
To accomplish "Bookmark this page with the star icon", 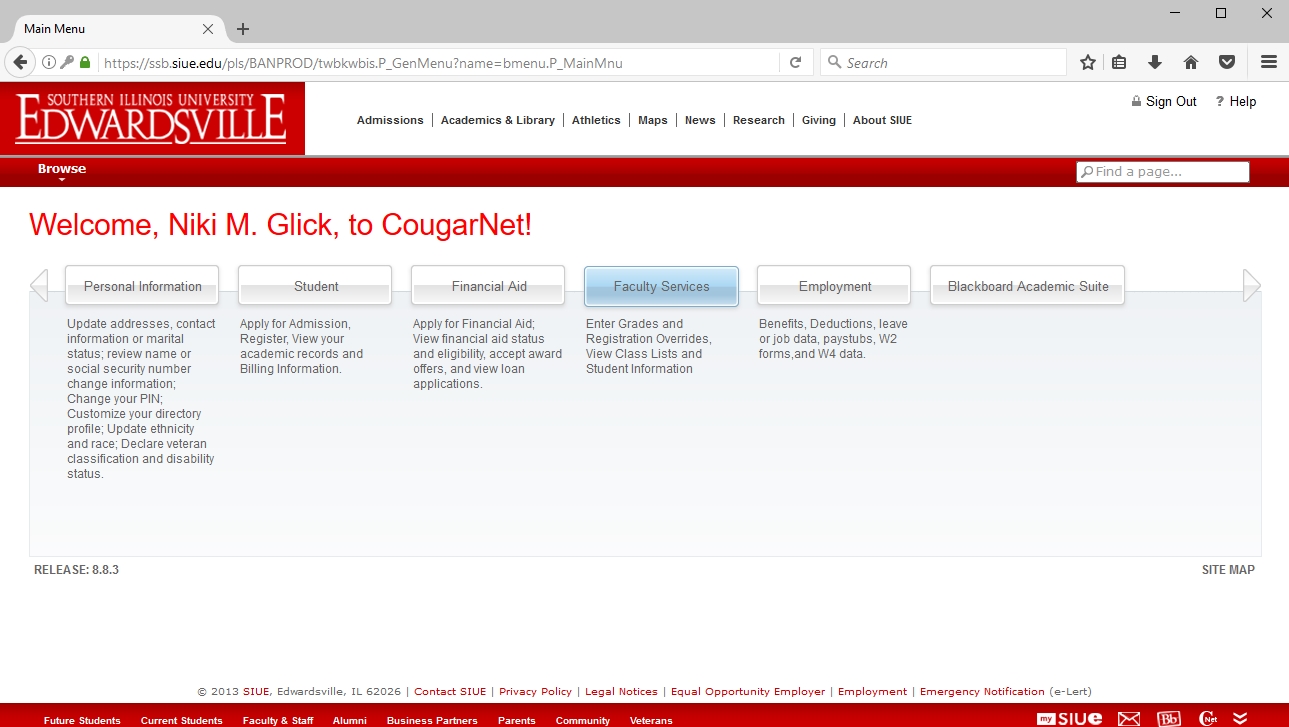I will (1088, 62).
